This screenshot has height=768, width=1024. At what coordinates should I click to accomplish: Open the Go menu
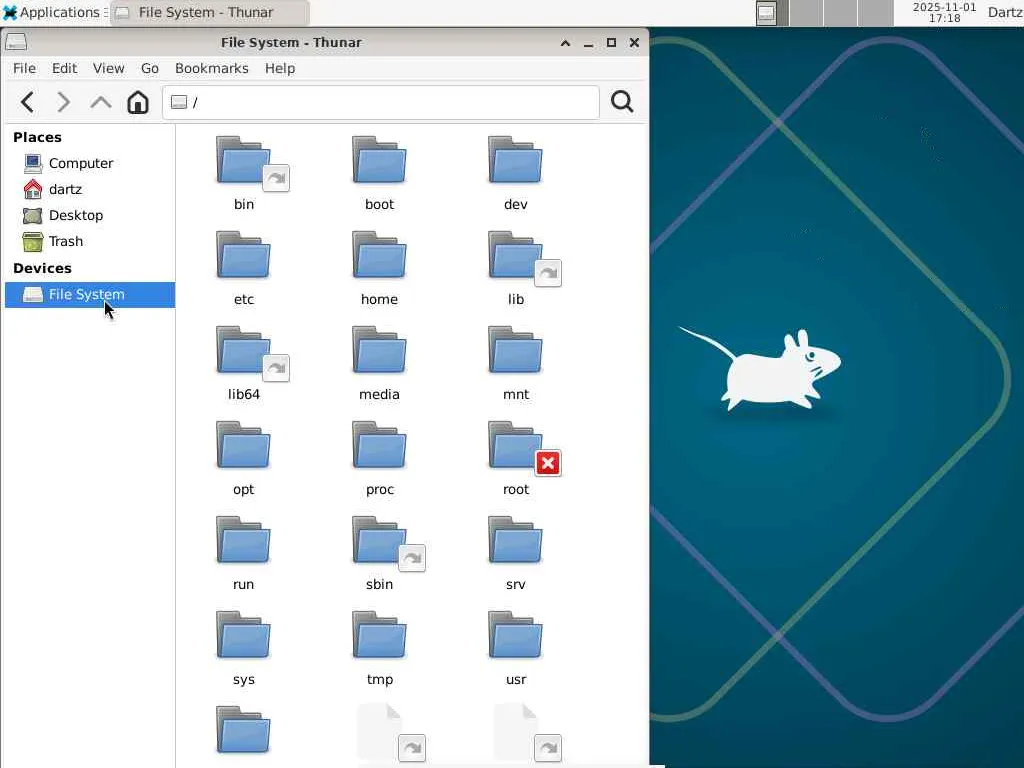tap(150, 69)
